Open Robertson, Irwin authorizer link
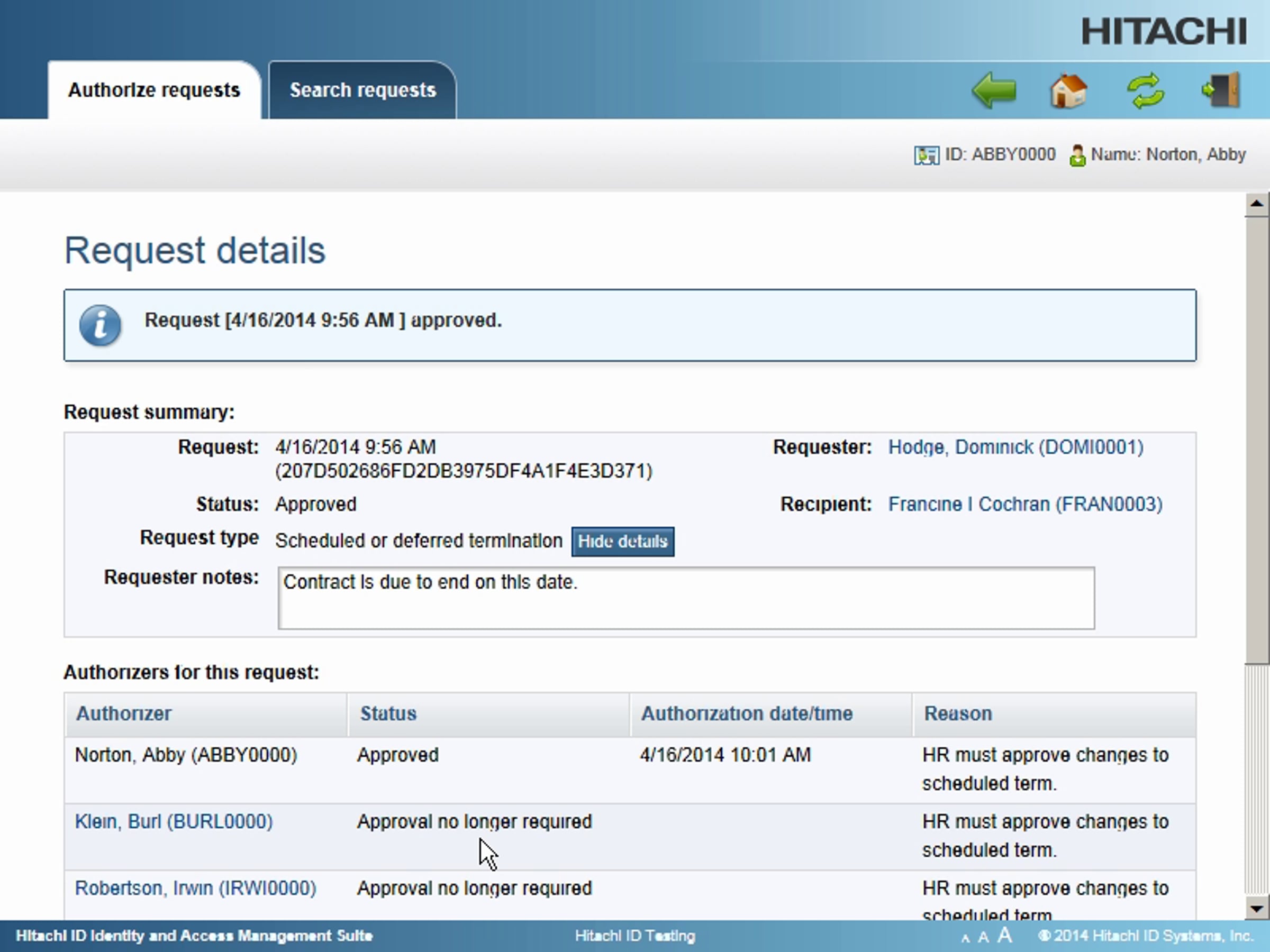Screen dimensions: 1270x952 [x=195, y=887]
